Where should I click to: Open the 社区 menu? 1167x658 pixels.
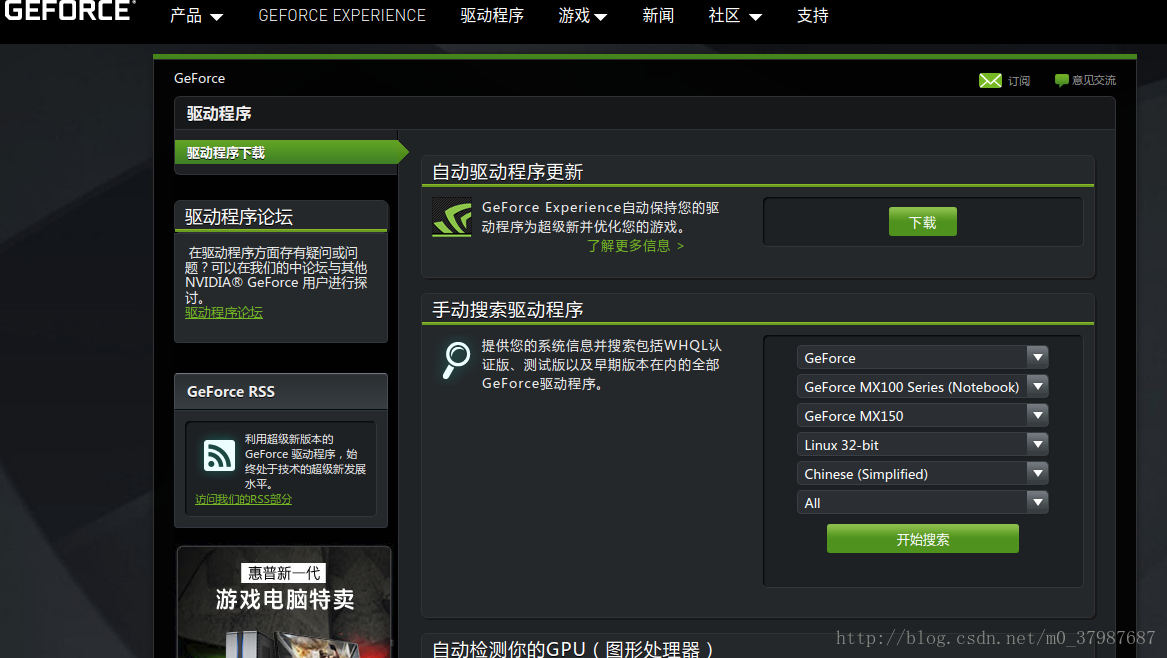[735, 16]
